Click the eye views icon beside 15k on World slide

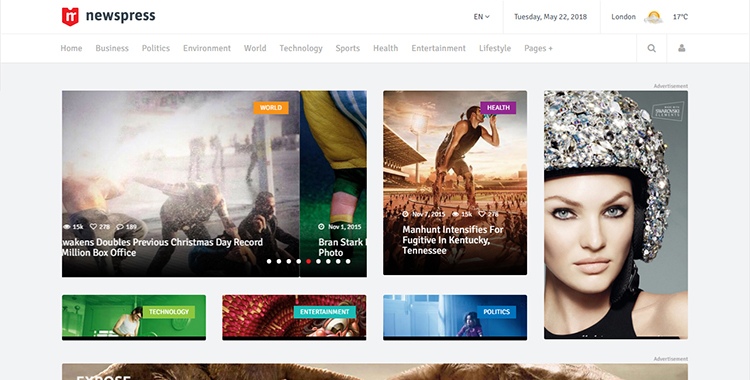[x=66, y=227]
